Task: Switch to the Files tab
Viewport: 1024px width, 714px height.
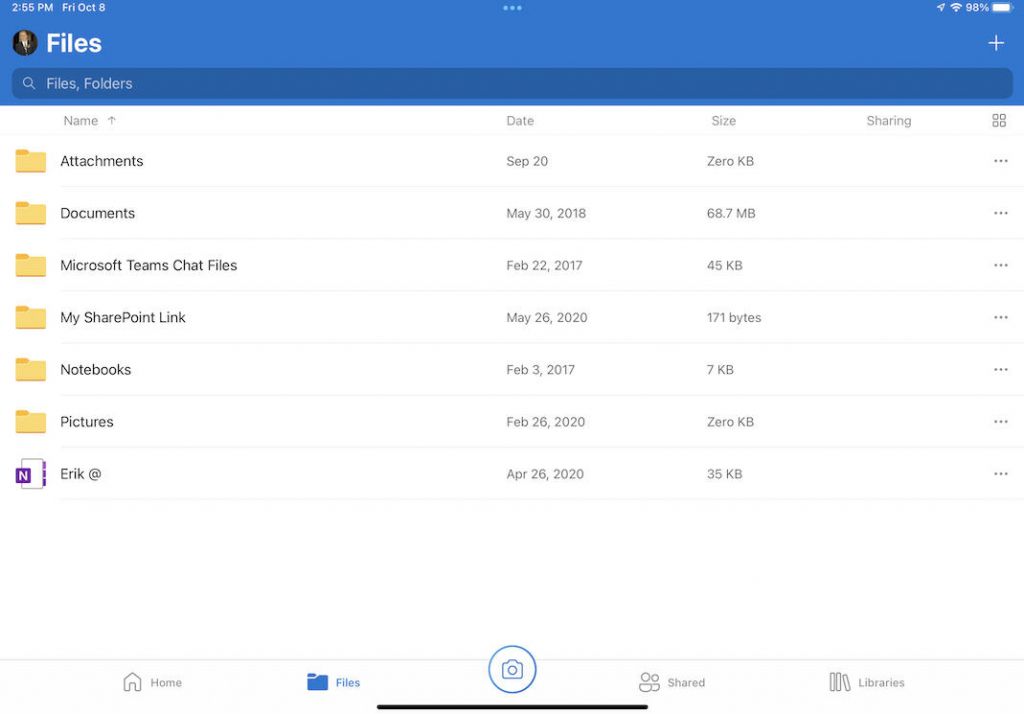Action: click(x=333, y=682)
